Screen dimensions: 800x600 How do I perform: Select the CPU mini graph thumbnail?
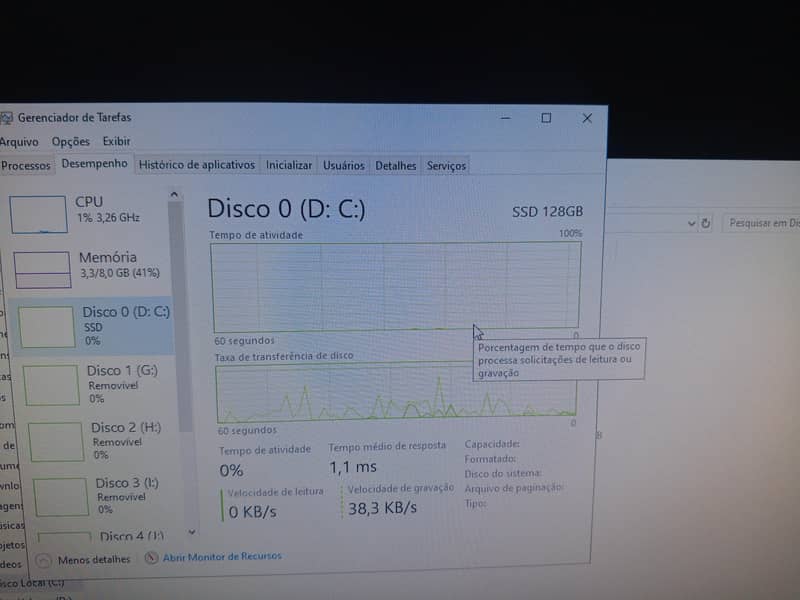coord(38,214)
